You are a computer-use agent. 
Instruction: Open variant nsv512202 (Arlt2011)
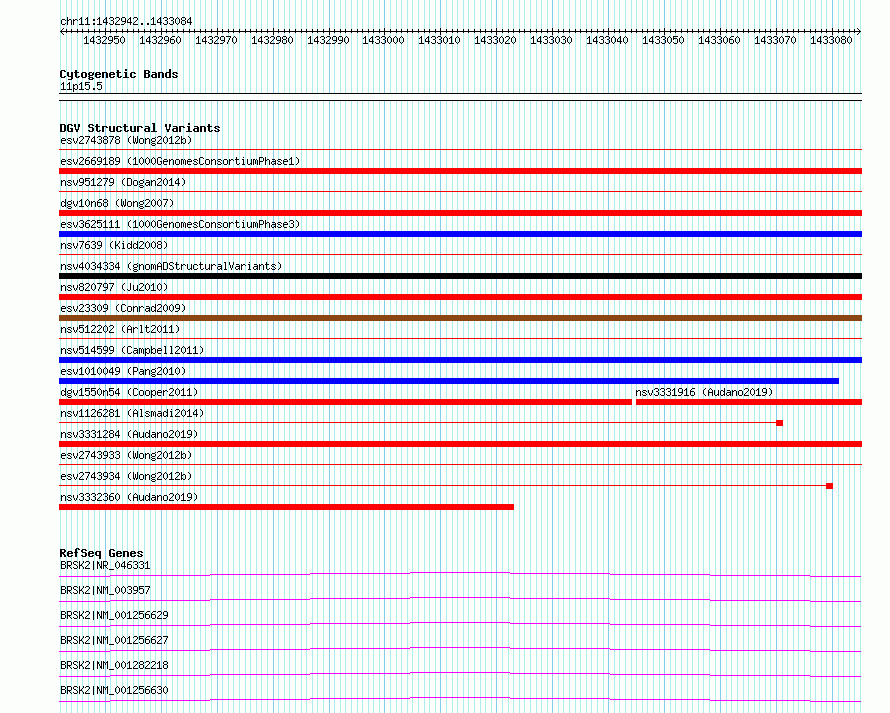pos(120,329)
